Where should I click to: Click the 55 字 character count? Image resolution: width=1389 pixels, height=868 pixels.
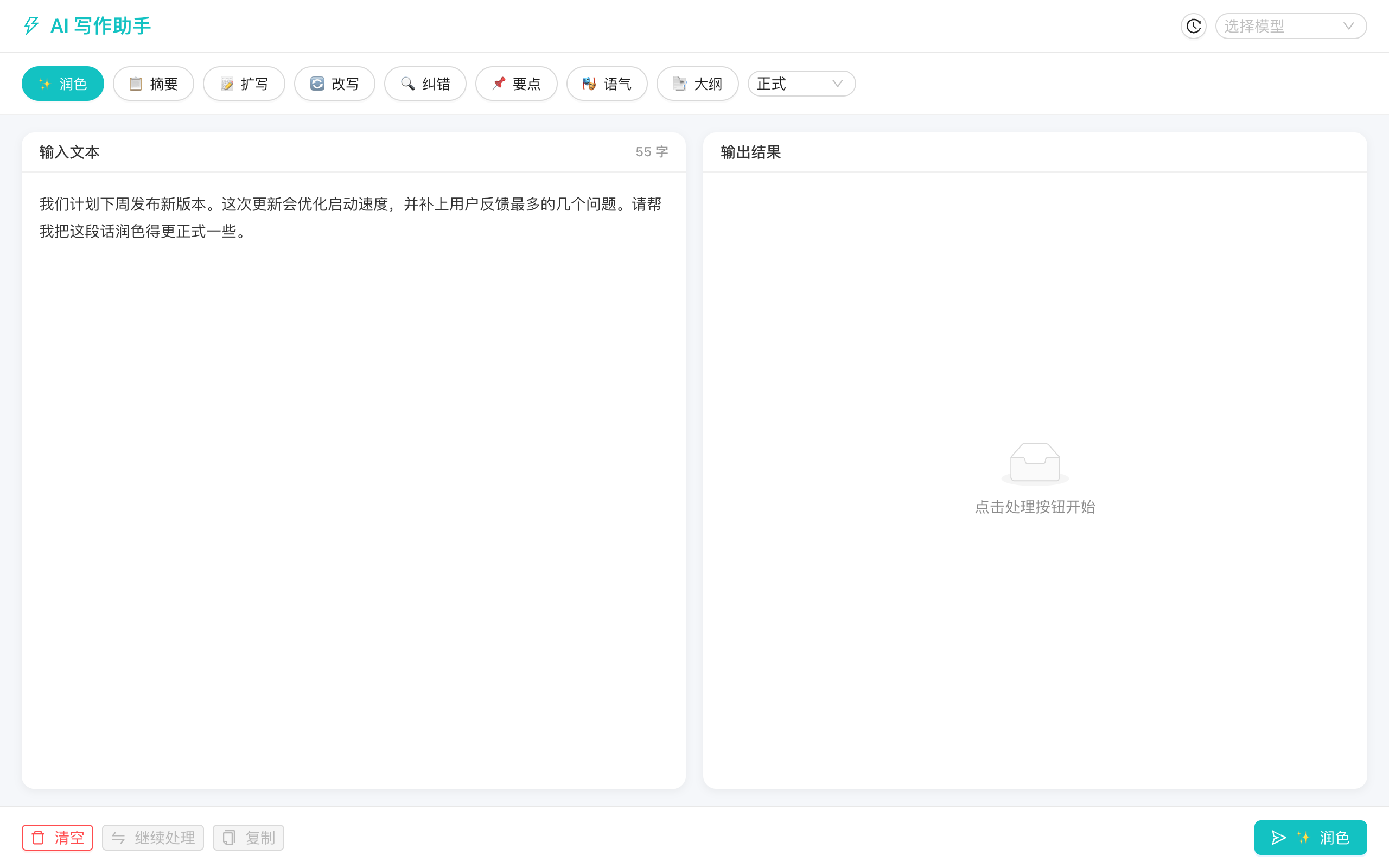[652, 152]
